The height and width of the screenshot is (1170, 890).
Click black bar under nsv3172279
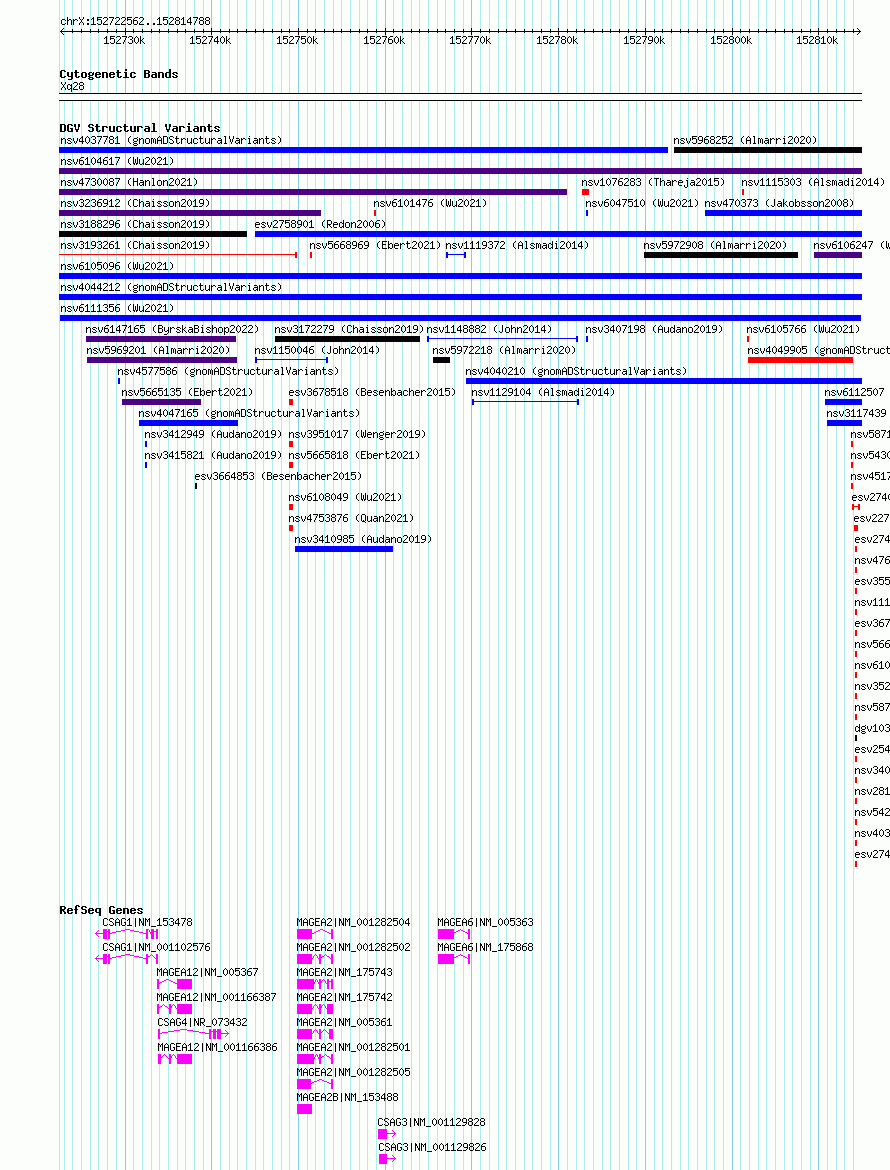click(x=347, y=340)
